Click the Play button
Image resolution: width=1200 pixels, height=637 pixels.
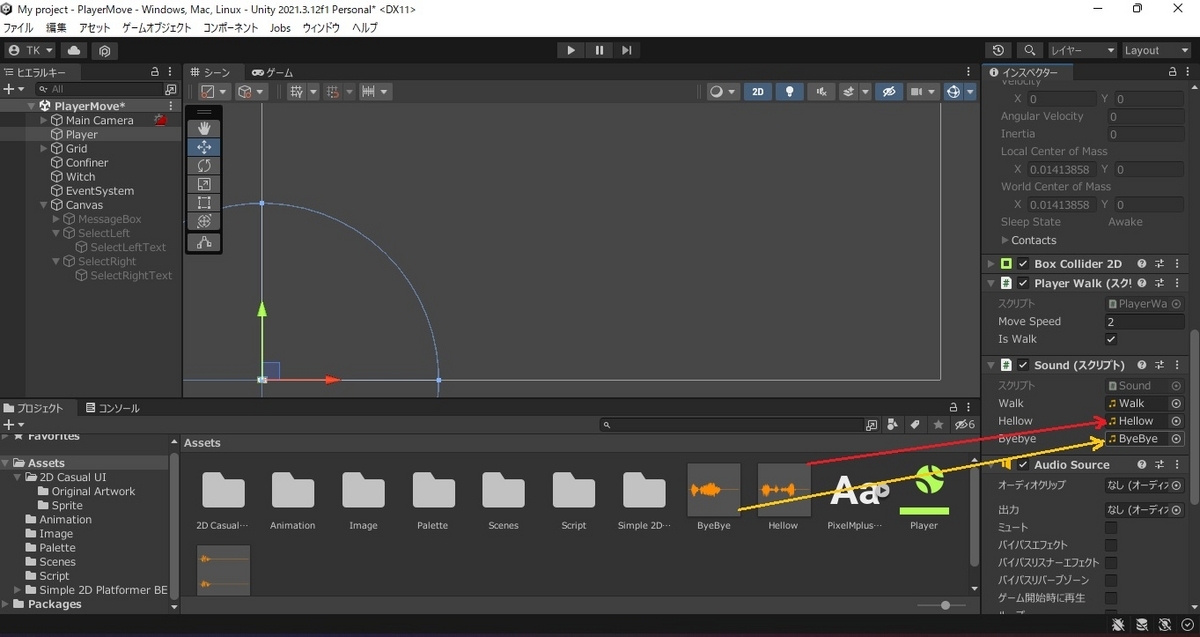tap(571, 50)
